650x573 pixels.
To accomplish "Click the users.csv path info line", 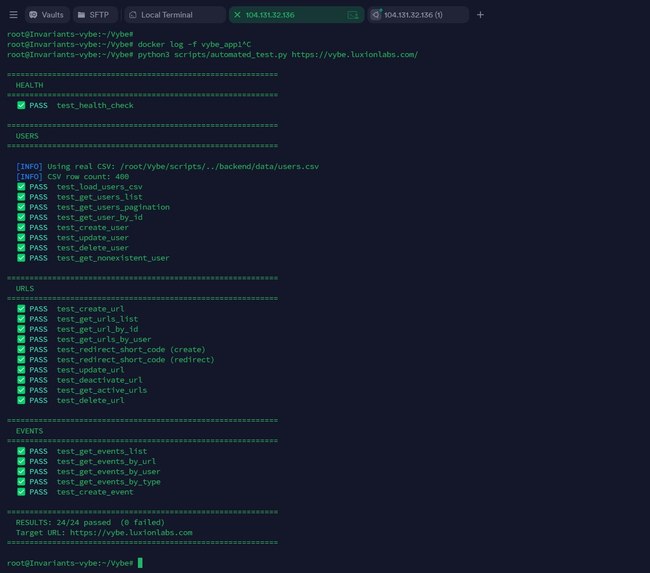I will click(167, 166).
